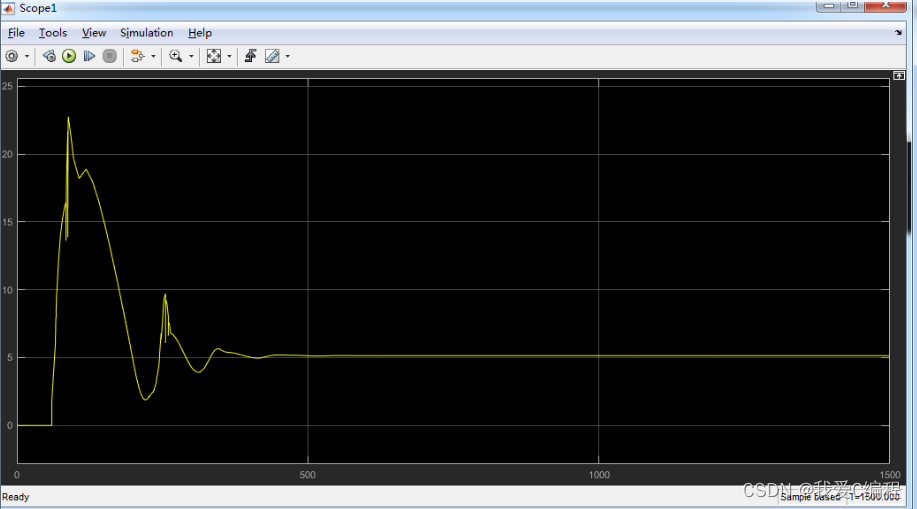
Task: Click the Triggers toolbar icon
Action: (x=250, y=57)
